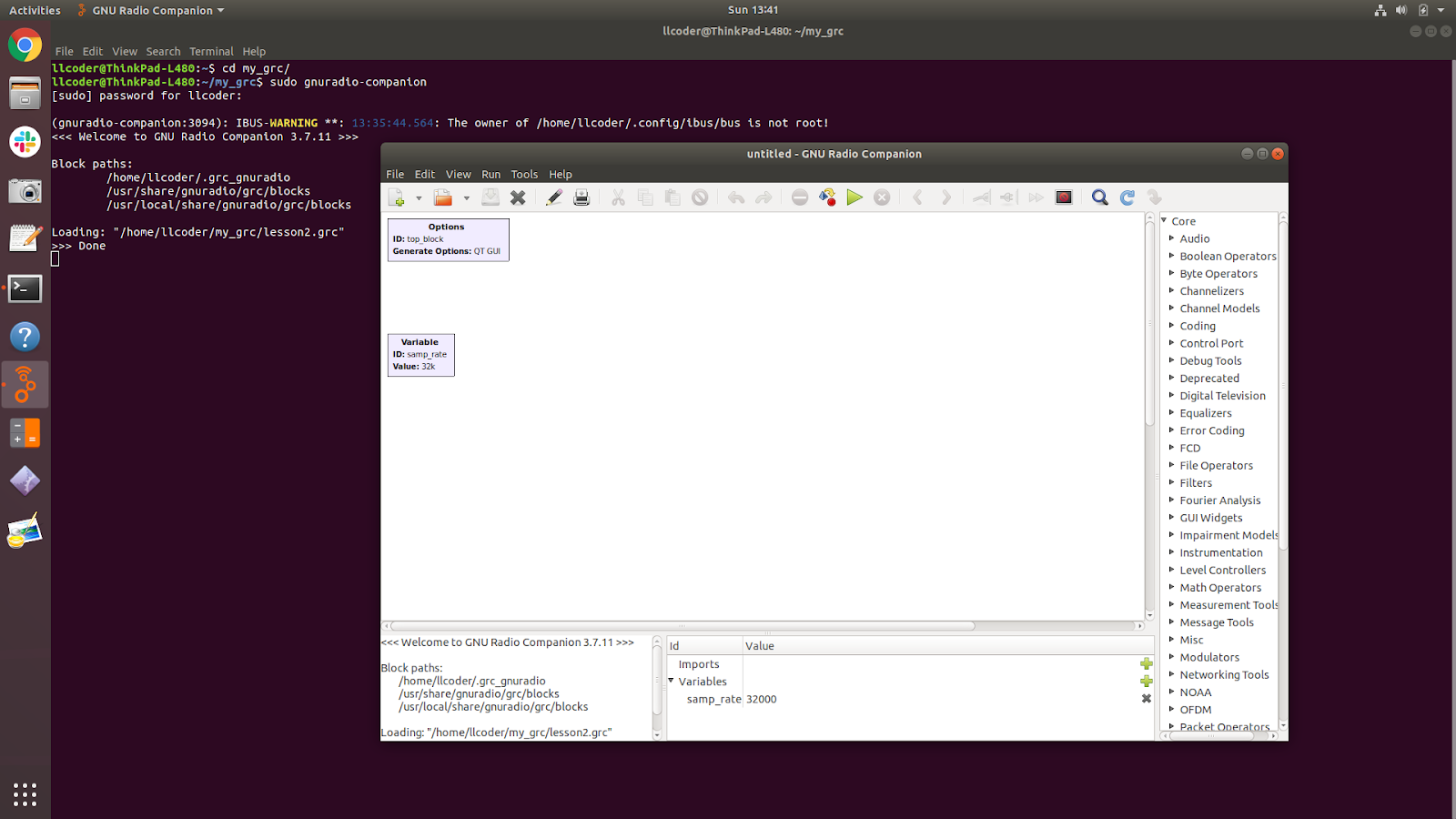Rotate the block clockwise
1456x819 pixels.
point(945,197)
